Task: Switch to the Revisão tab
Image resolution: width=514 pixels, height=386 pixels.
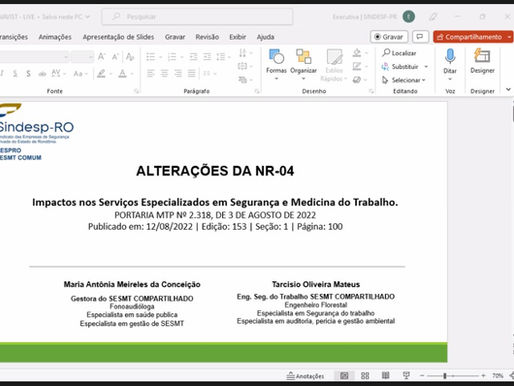Action: click(207, 37)
